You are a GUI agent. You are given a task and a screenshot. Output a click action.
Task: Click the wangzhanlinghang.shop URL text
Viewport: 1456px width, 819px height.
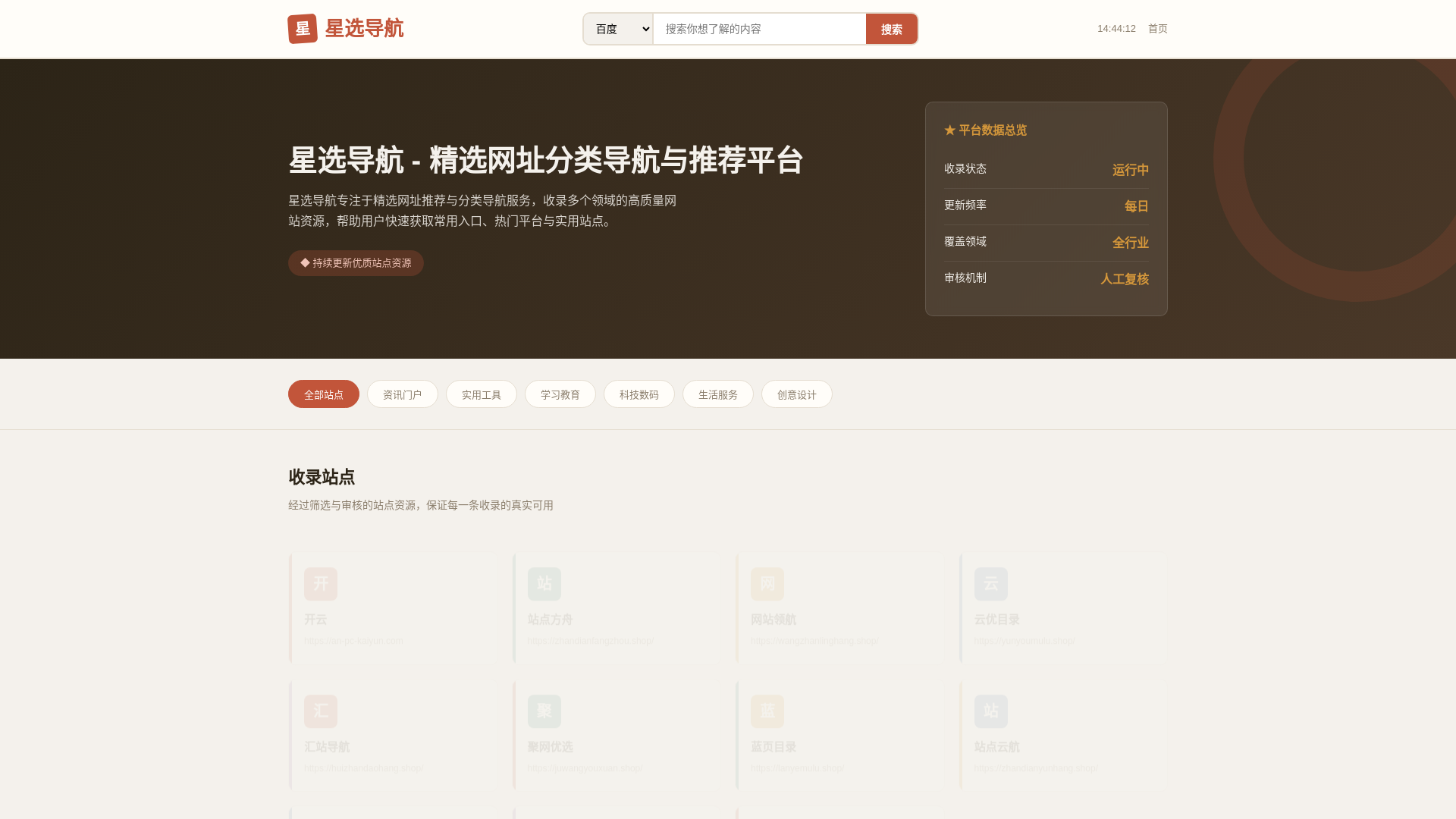(814, 641)
